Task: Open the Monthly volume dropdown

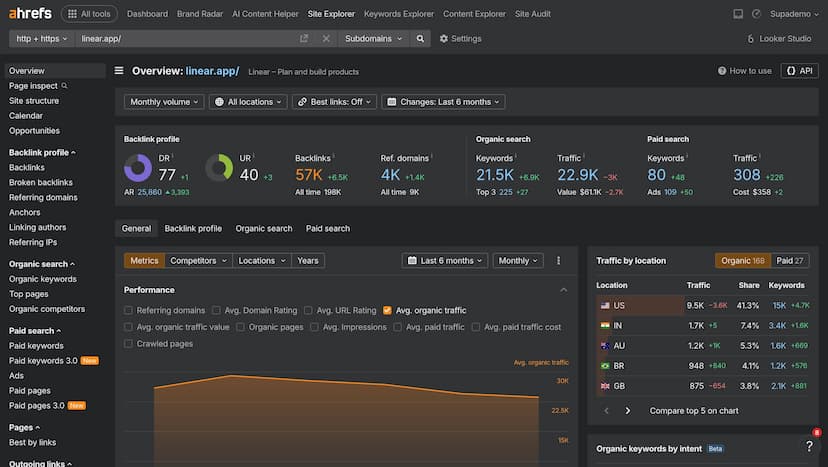Action: [164, 102]
